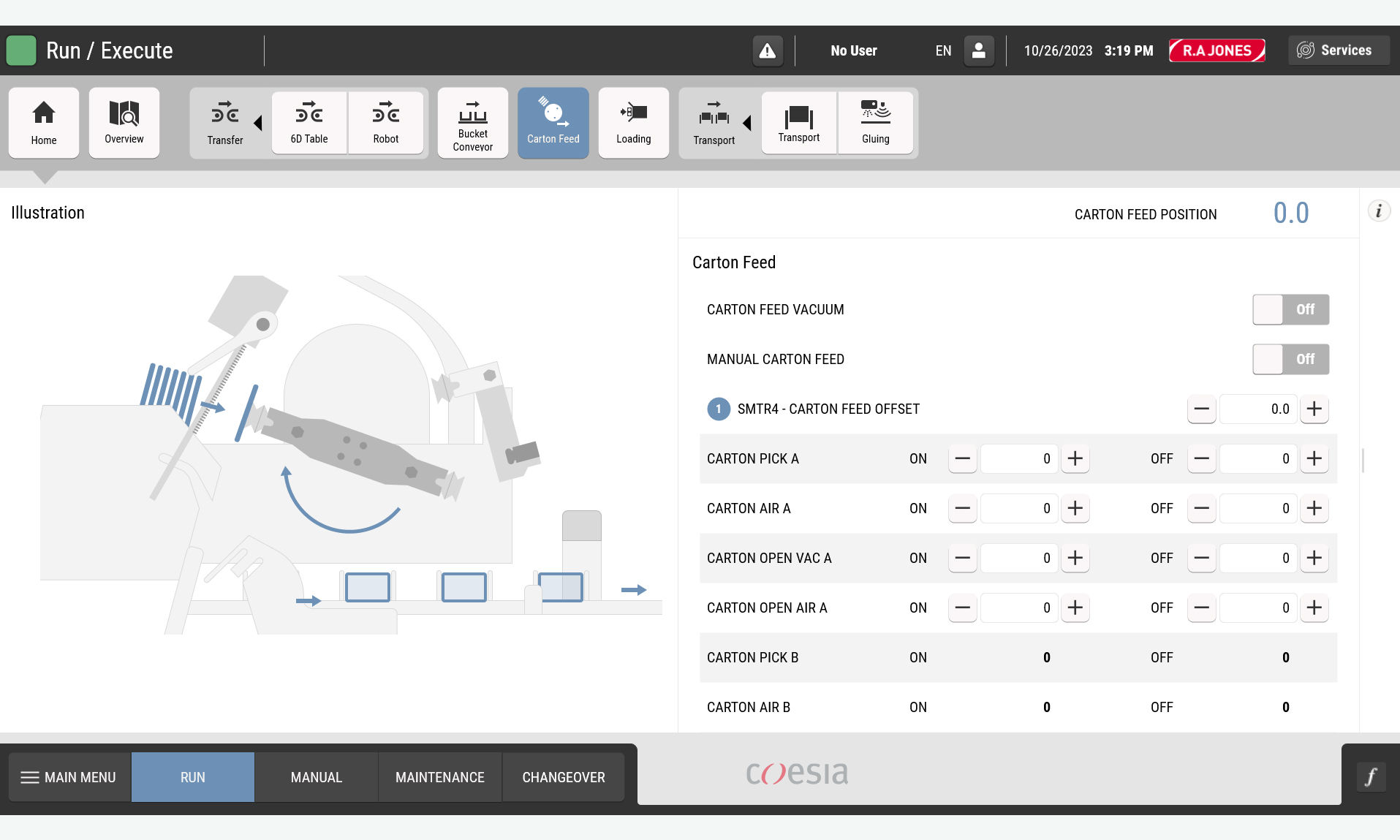Open the MAIN MENU
Image resolution: width=1400 pixels, height=840 pixels.
coord(68,777)
